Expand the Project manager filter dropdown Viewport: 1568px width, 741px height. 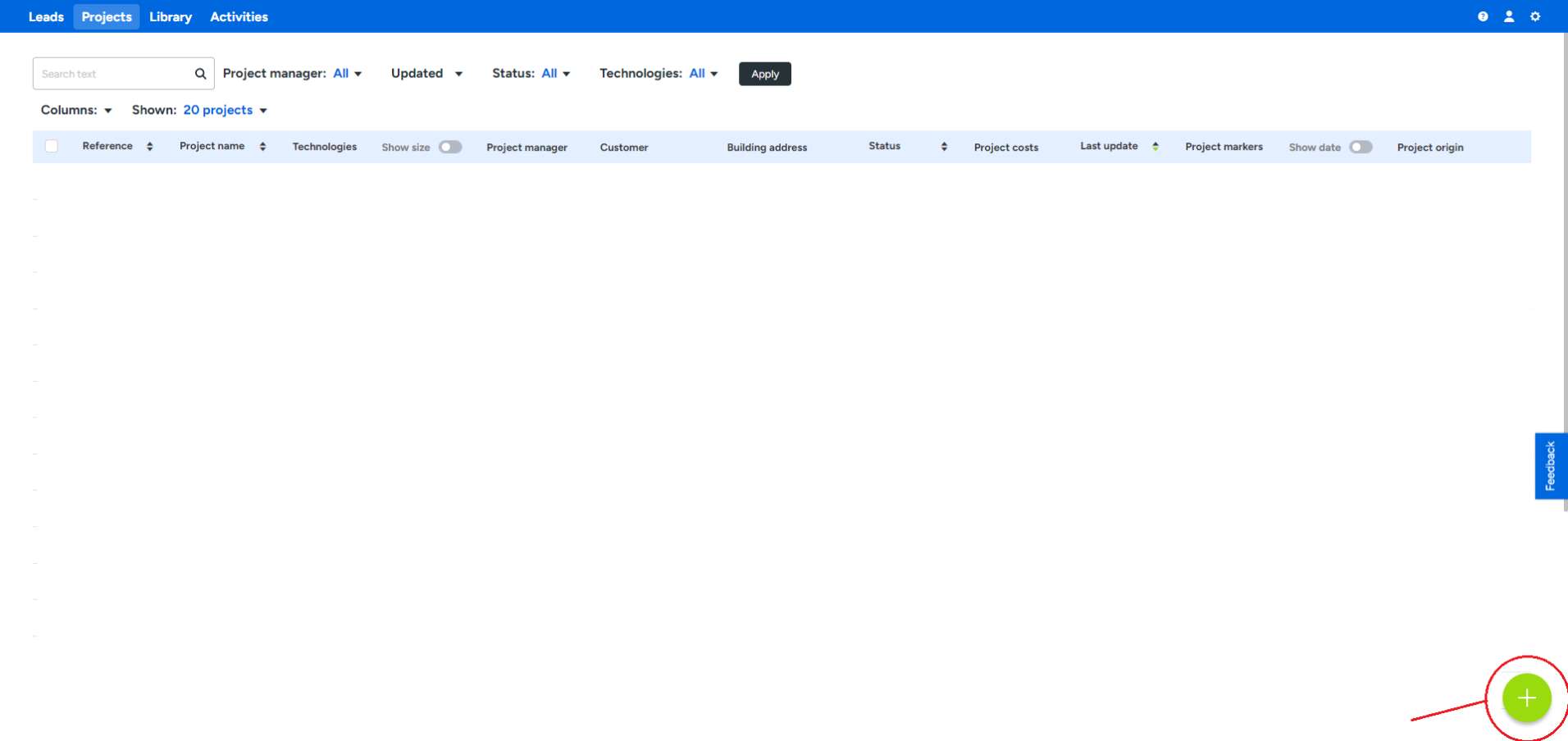point(348,74)
